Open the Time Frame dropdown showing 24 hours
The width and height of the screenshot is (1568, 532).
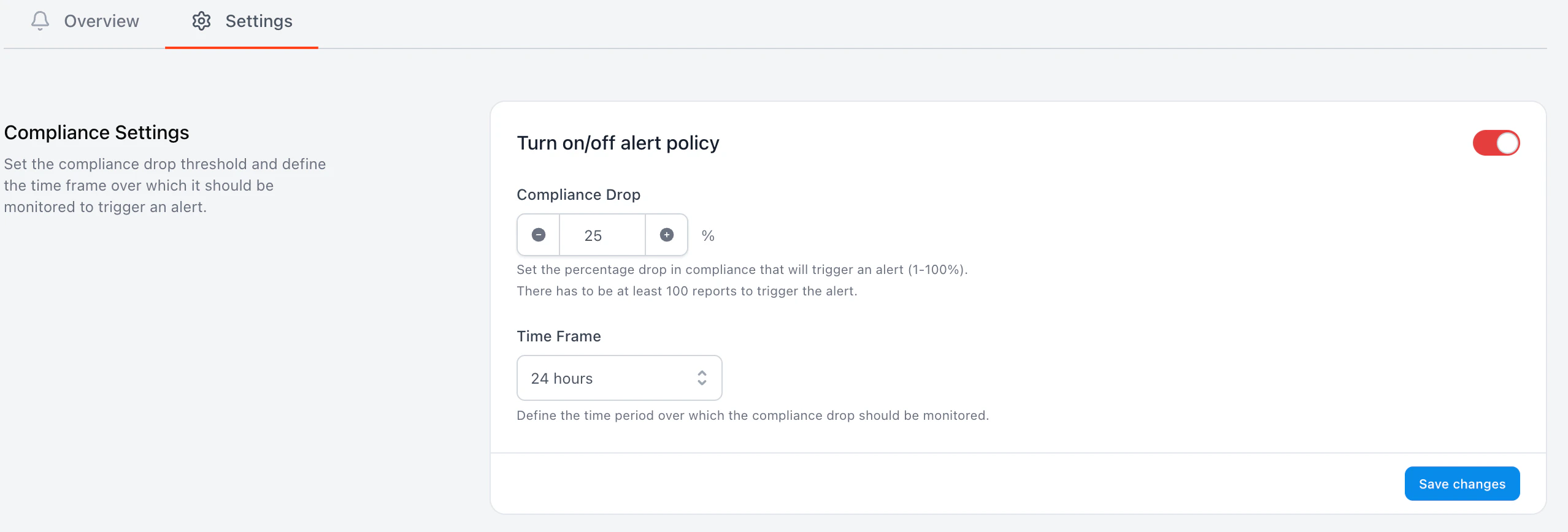point(618,378)
